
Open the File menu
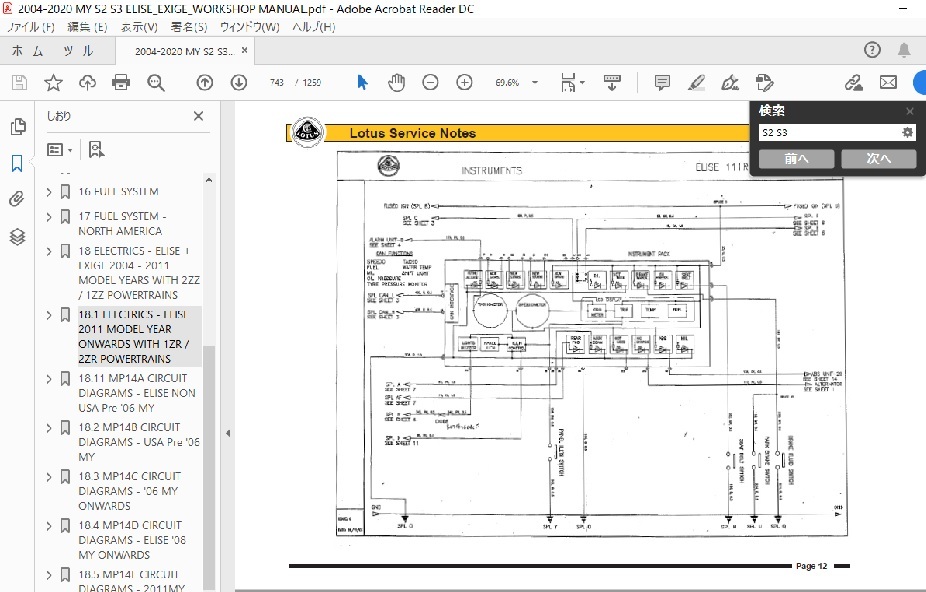[x=31, y=27]
